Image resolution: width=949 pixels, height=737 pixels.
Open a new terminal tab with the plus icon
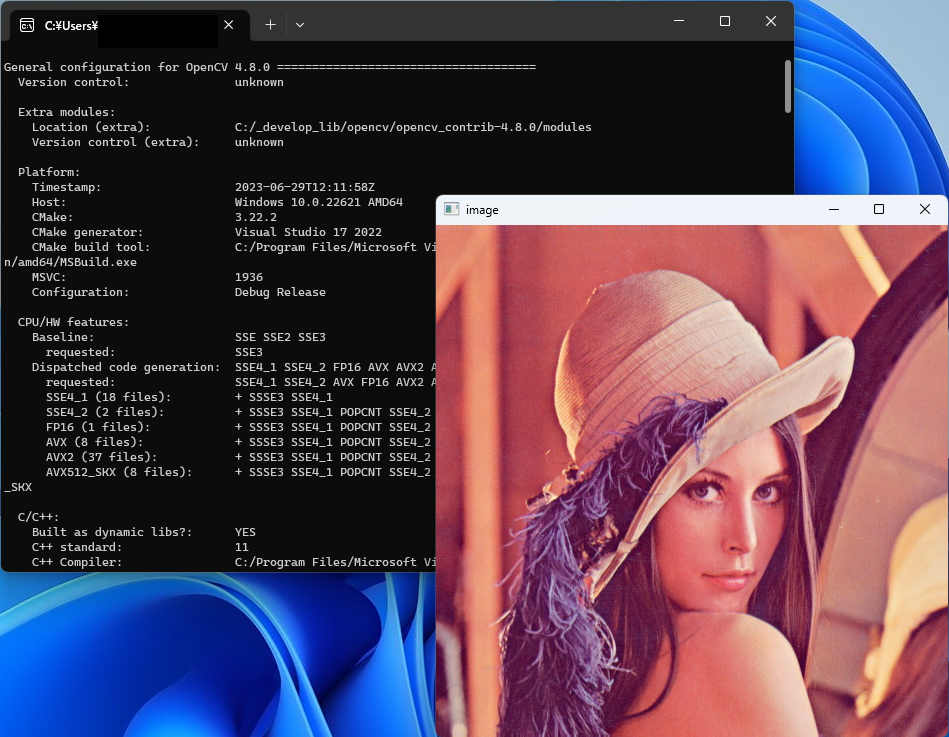(x=269, y=25)
